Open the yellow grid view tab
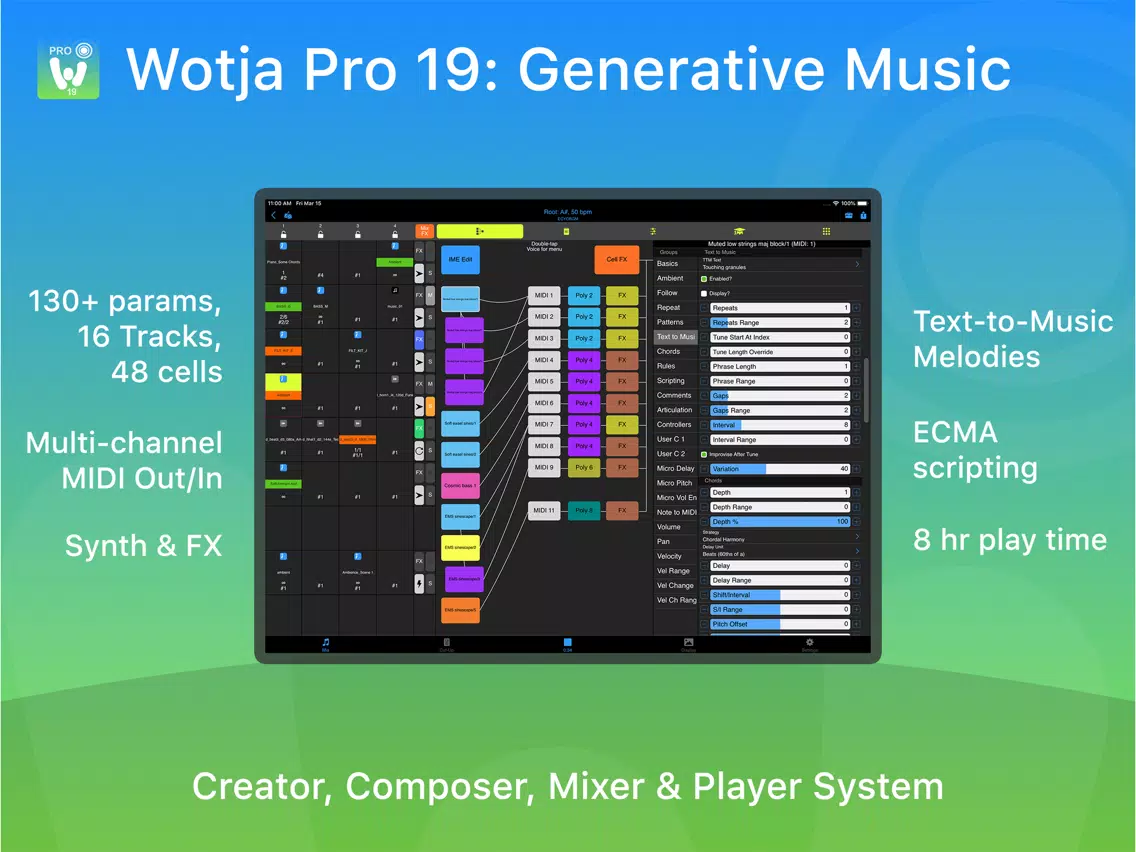 click(x=826, y=231)
